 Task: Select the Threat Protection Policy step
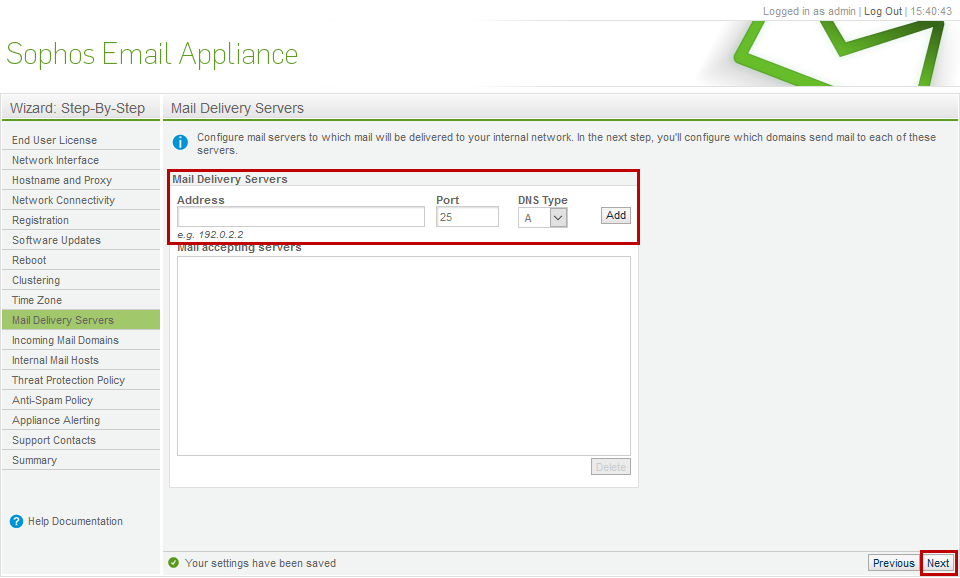(81, 380)
